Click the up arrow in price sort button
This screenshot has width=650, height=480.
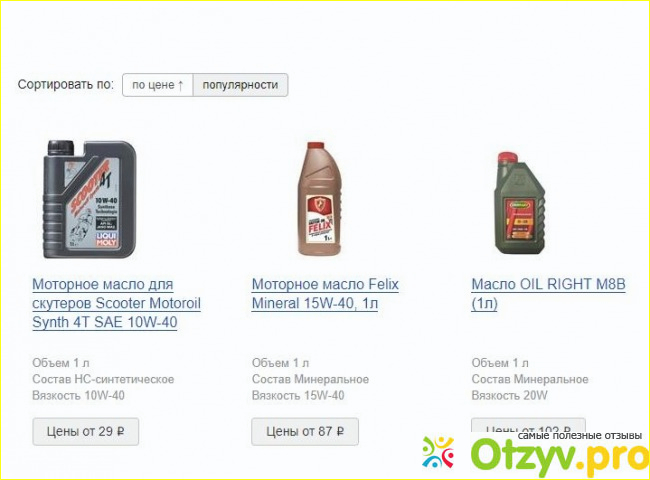180,85
